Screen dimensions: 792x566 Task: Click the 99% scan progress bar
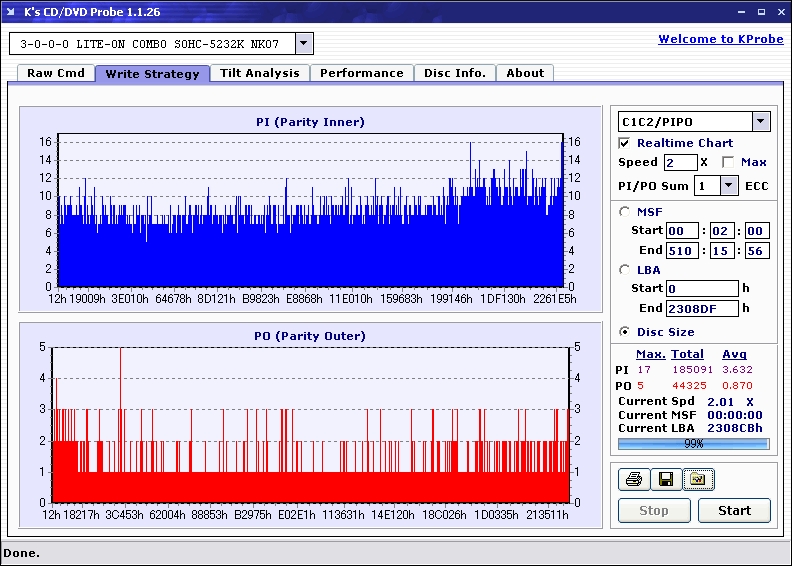[693, 443]
